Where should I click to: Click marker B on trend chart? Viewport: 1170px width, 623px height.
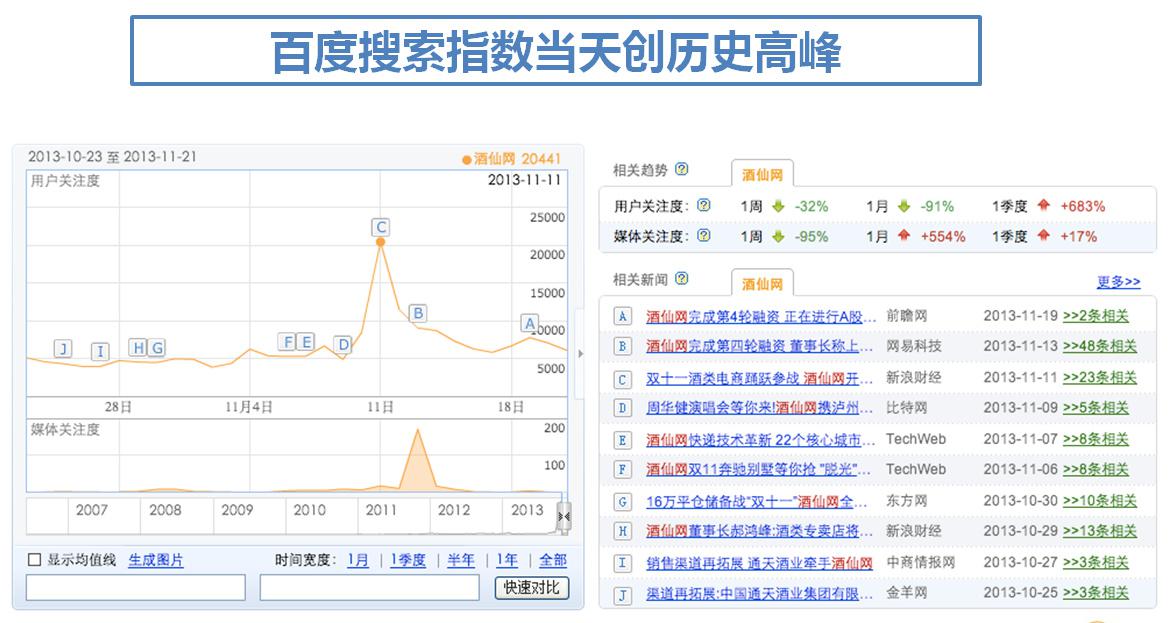[417, 312]
